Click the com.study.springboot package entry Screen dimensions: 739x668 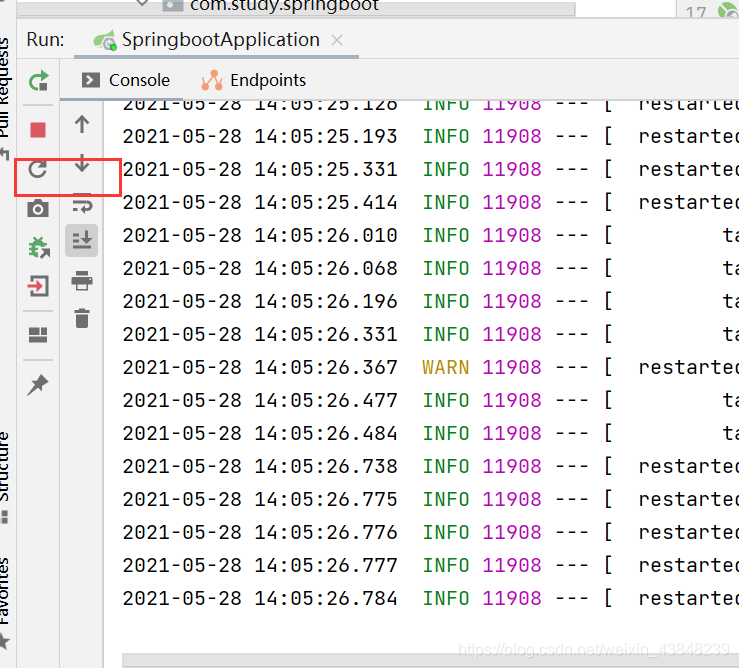[x=284, y=6]
